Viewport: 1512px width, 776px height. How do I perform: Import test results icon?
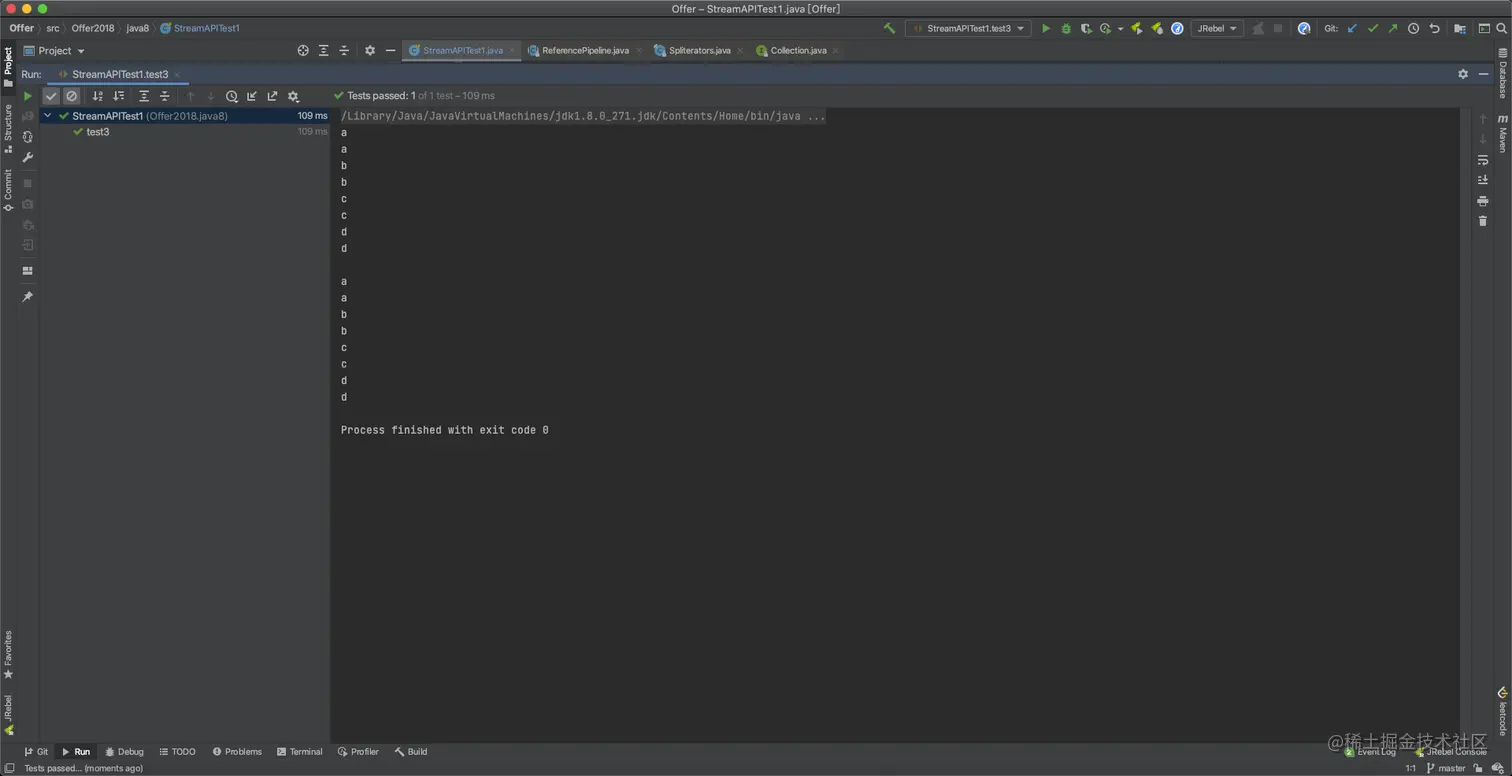coord(252,96)
